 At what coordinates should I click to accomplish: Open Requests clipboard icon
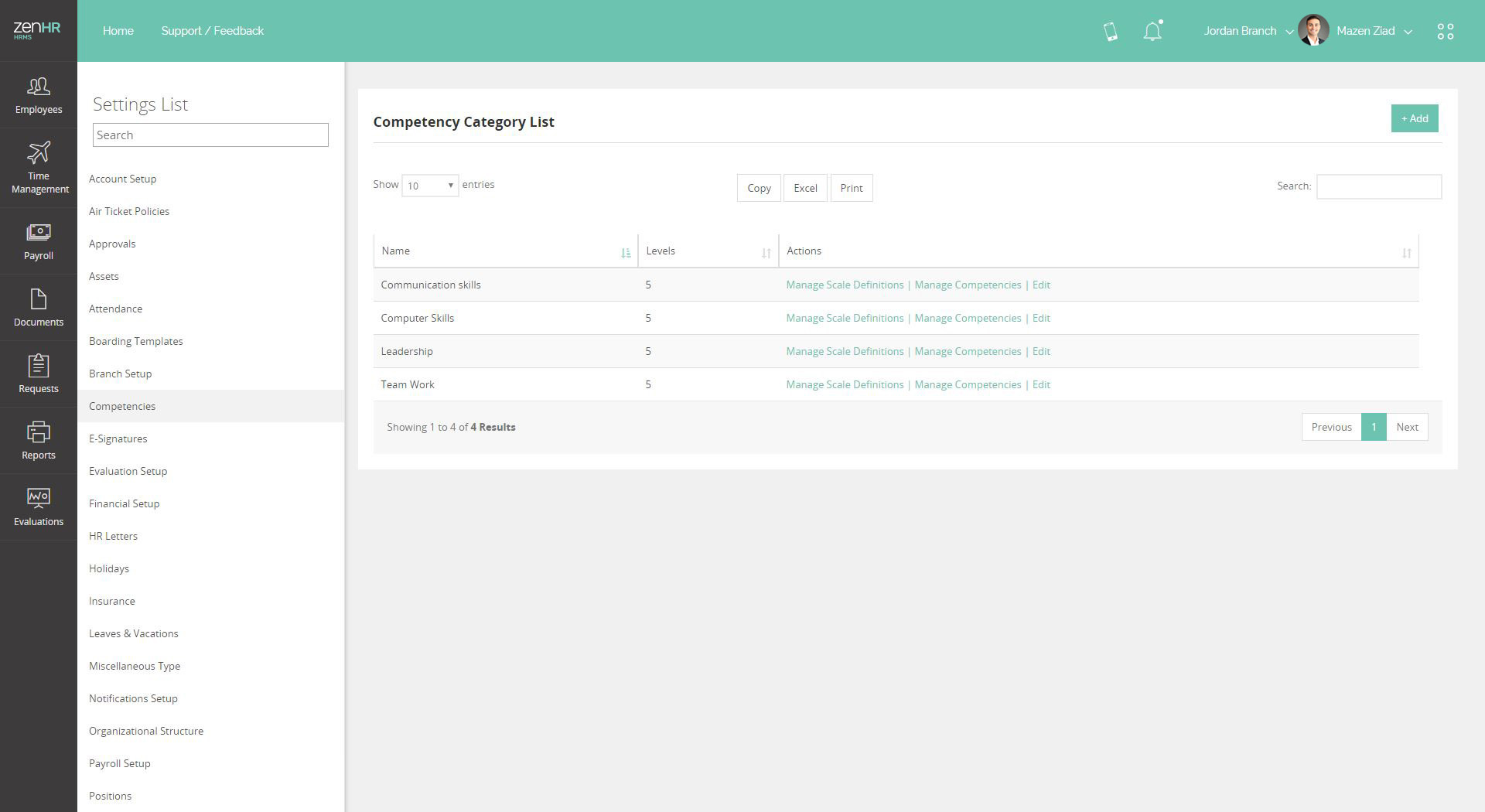pos(38,366)
